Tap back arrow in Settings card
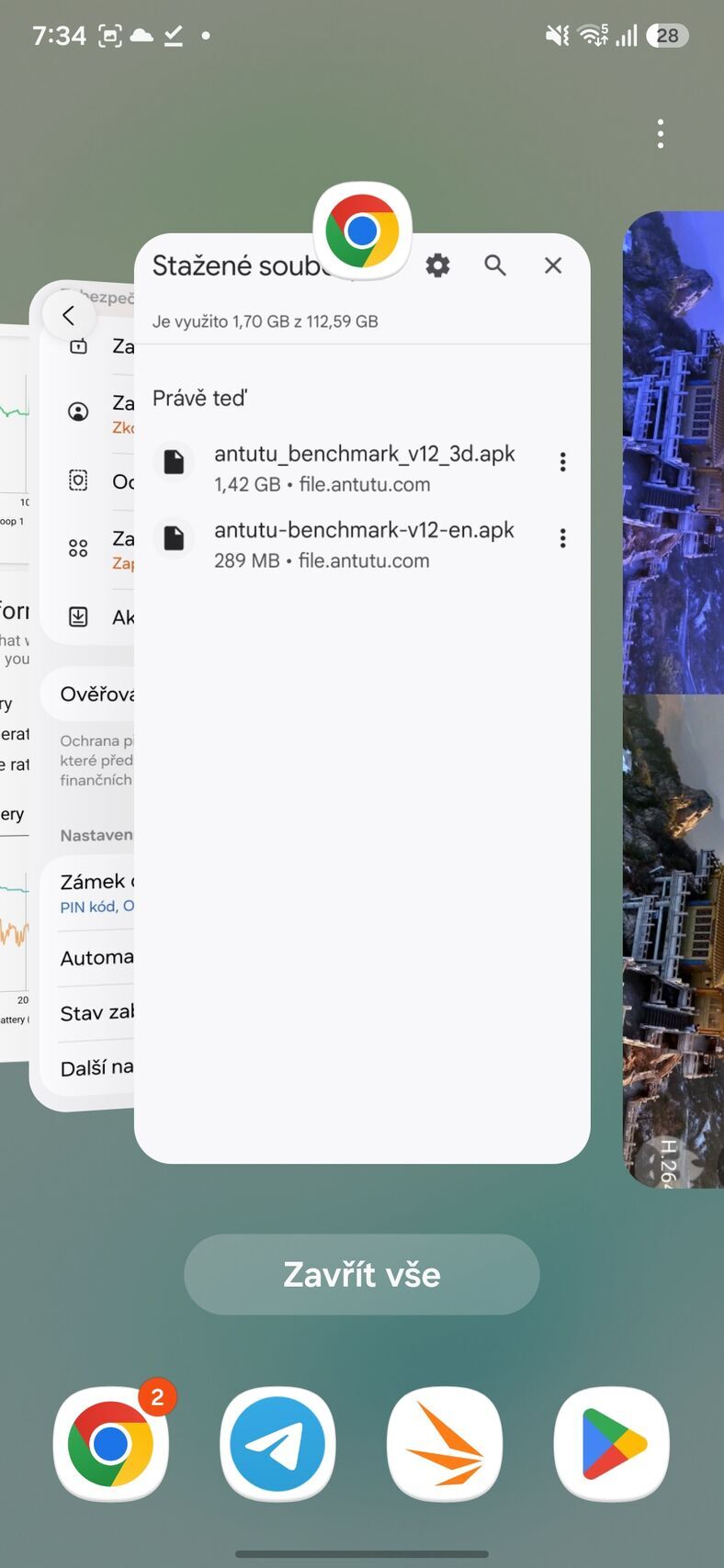 pos(69,316)
